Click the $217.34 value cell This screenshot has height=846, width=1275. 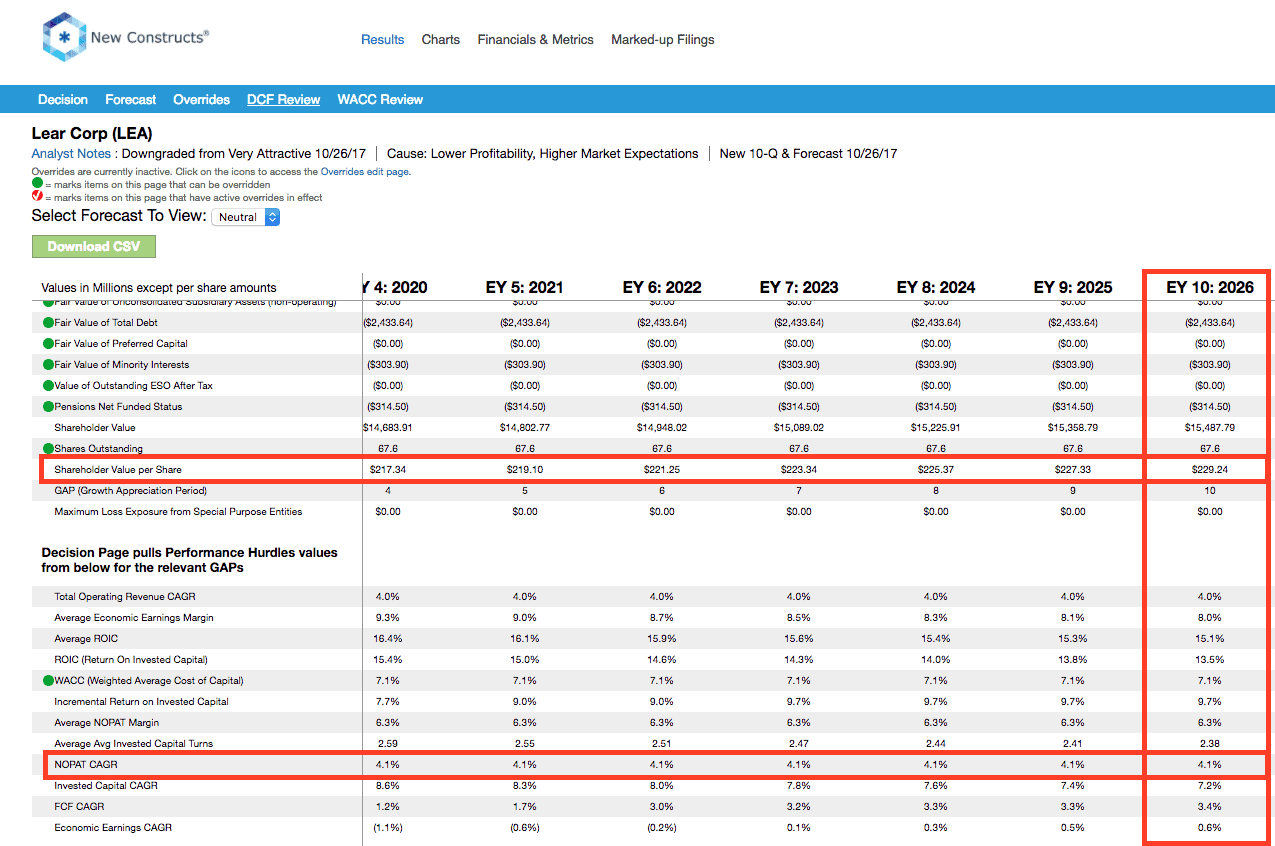388,469
